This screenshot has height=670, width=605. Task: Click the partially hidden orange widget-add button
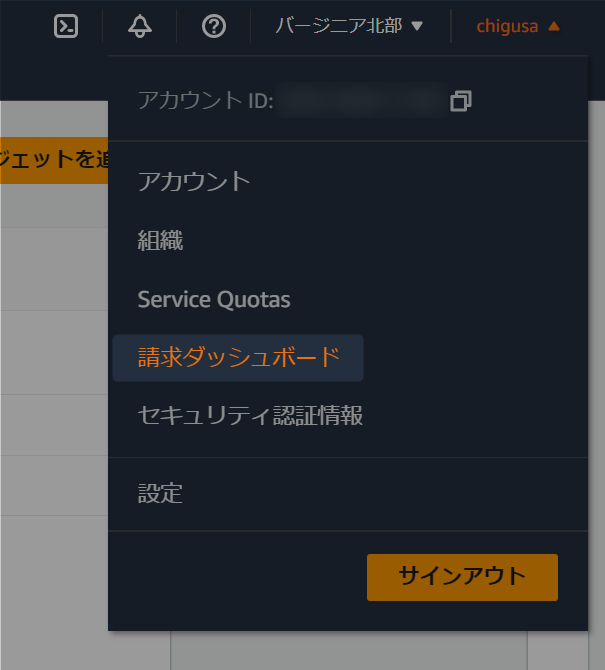[54, 160]
